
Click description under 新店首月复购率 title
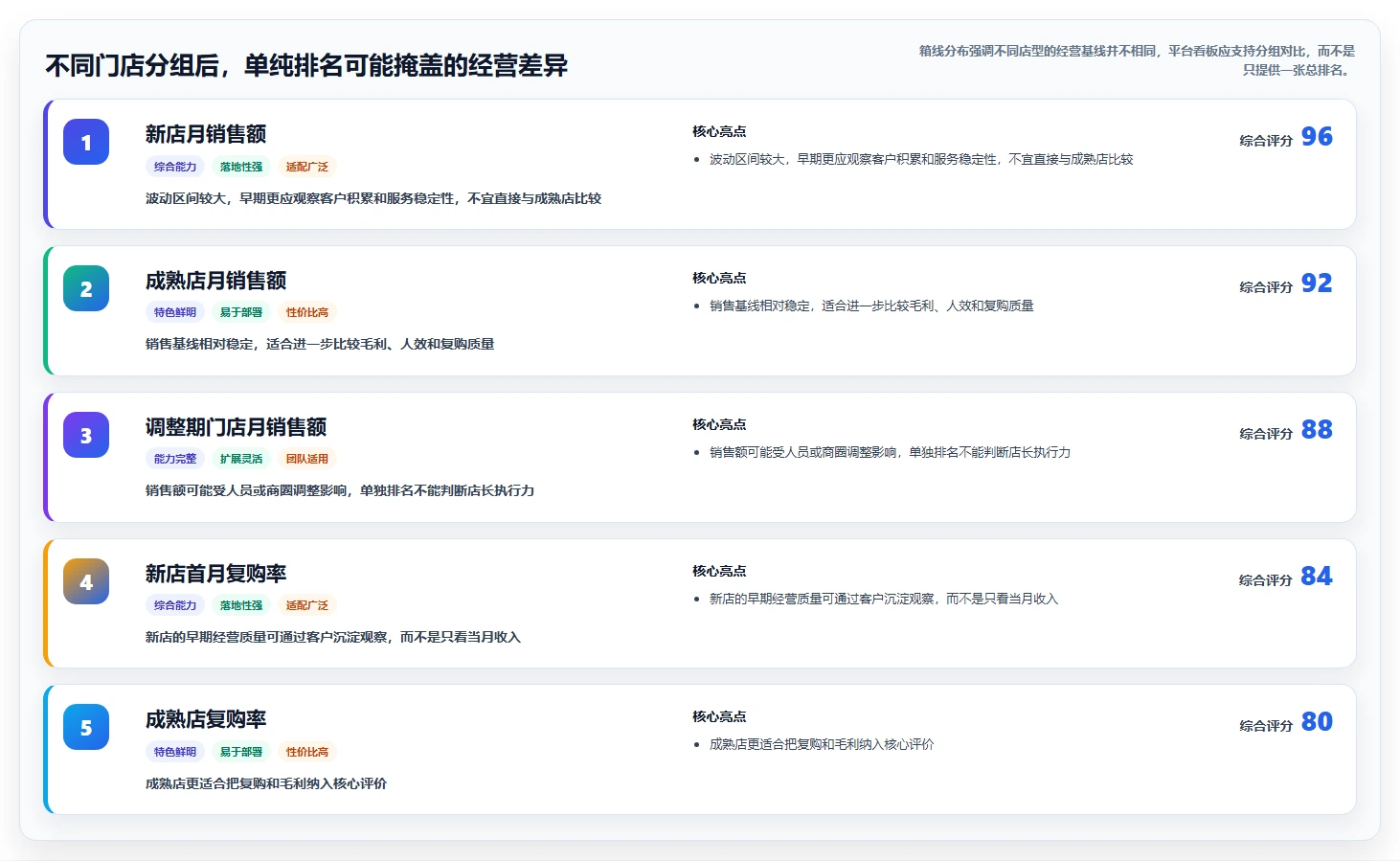(x=333, y=637)
